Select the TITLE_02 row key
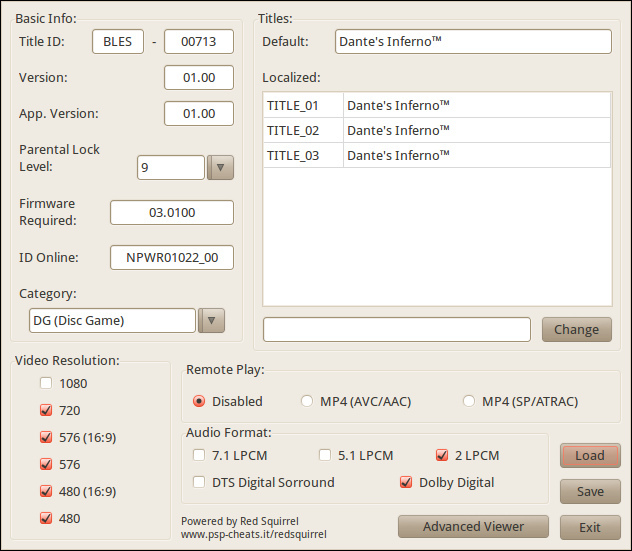The height and width of the screenshot is (551, 632). pos(303,131)
